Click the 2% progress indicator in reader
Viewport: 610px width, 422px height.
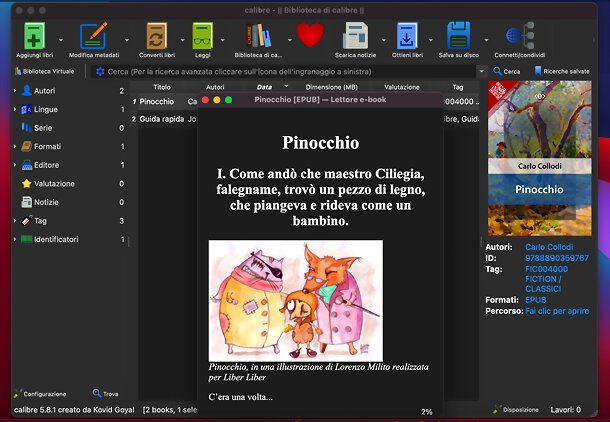tap(426, 412)
